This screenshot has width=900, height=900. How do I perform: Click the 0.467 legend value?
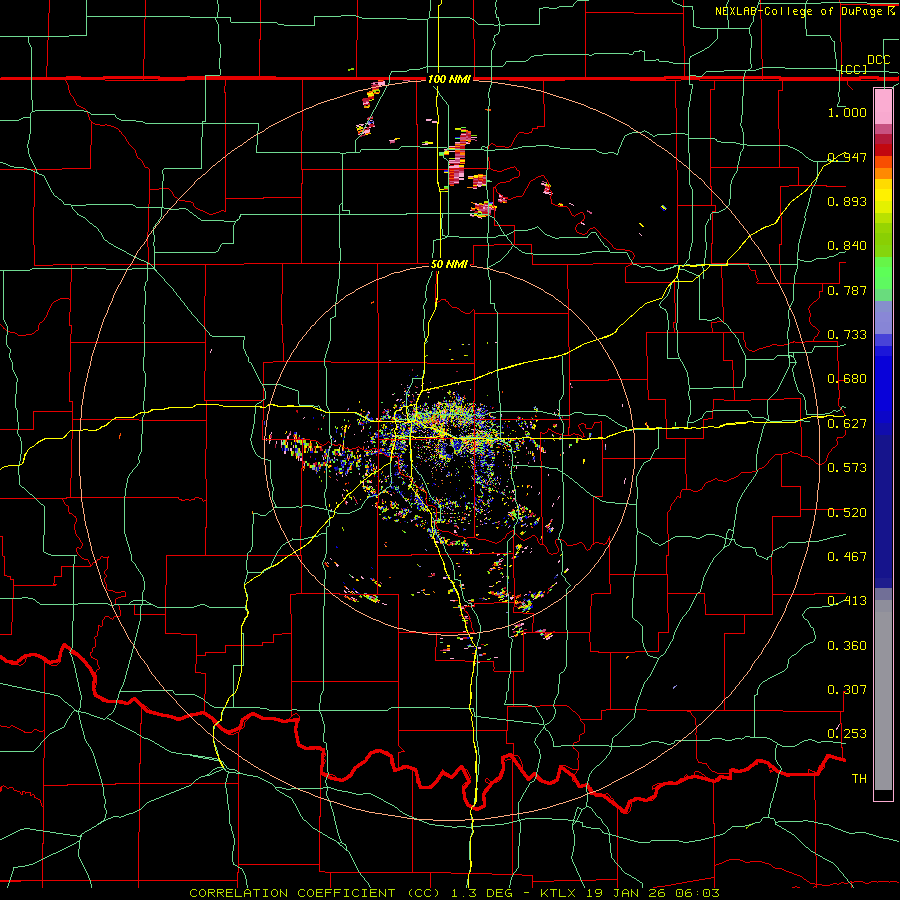(x=847, y=557)
